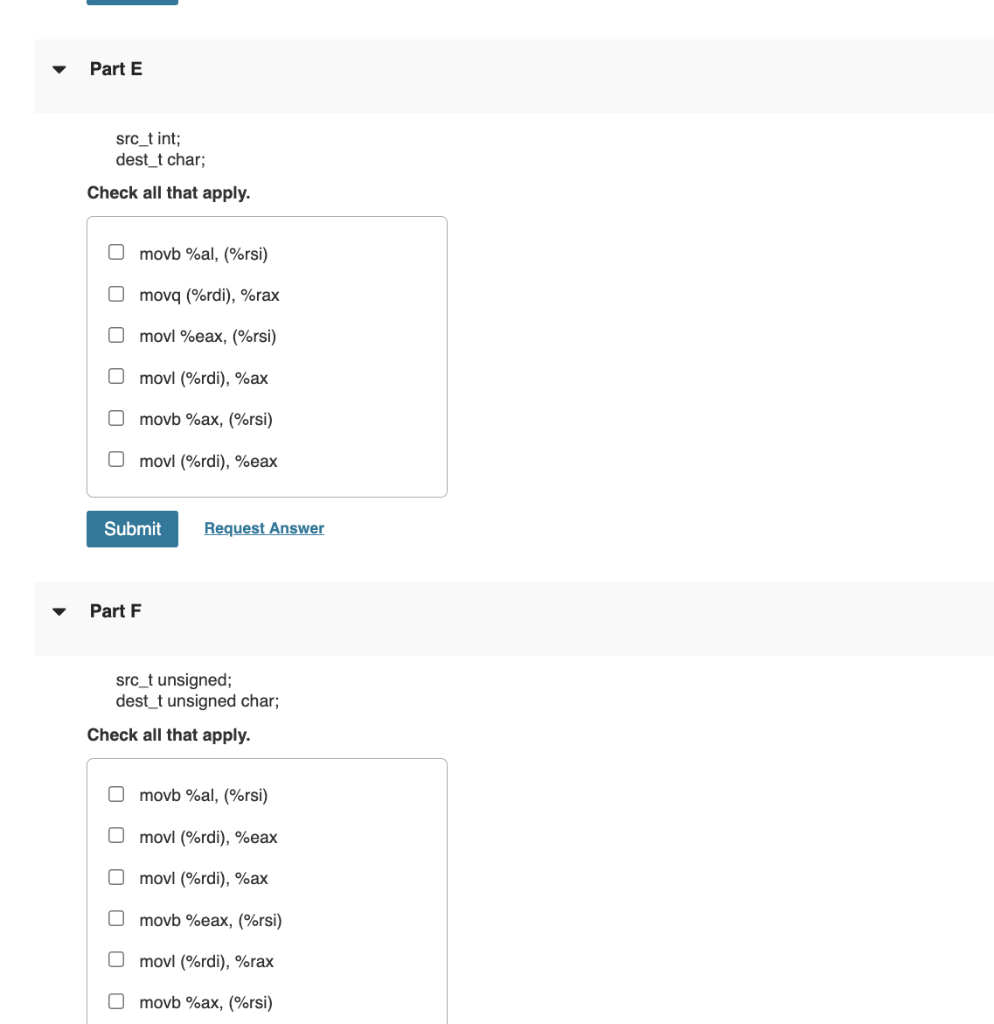The height and width of the screenshot is (1024, 994).
Task: Check movl (%rdi), %eax in Part E
Action: coord(116,459)
